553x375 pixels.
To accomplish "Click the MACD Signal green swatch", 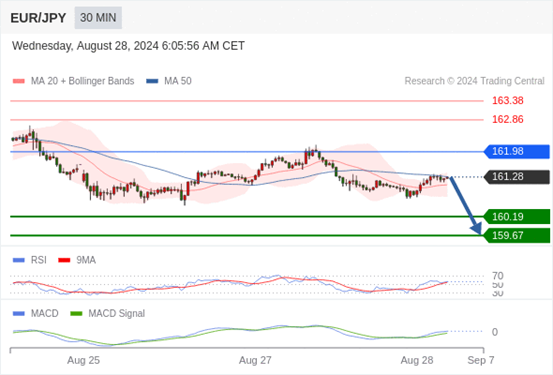I will (76, 314).
